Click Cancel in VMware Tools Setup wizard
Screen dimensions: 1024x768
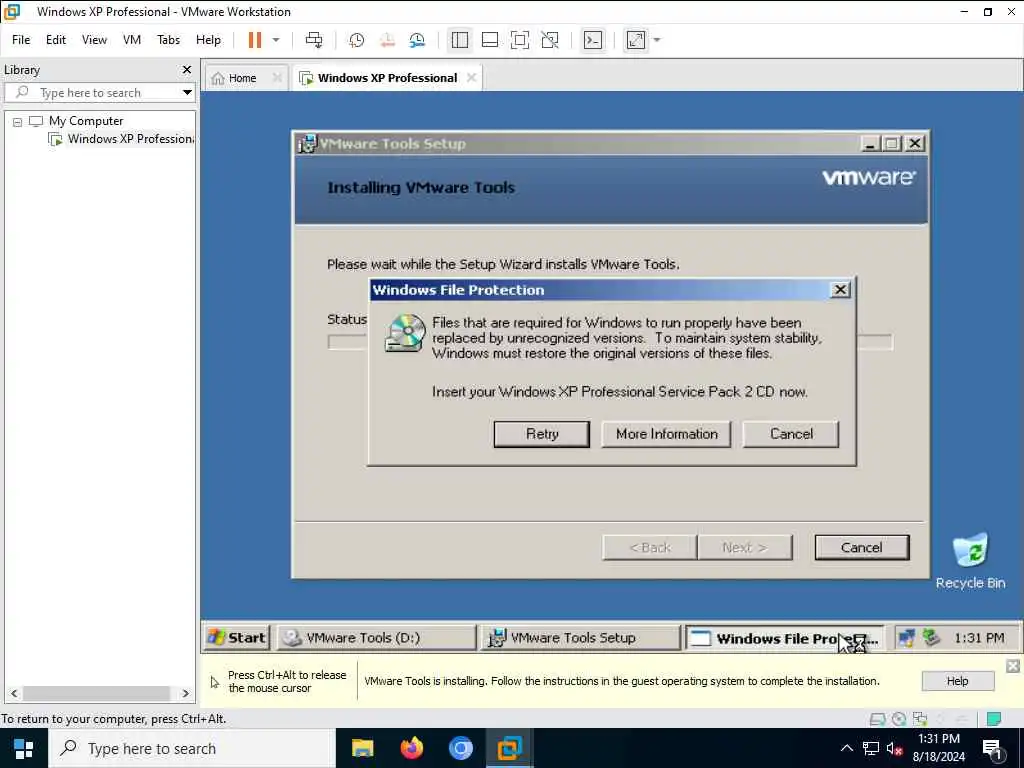[x=861, y=547]
